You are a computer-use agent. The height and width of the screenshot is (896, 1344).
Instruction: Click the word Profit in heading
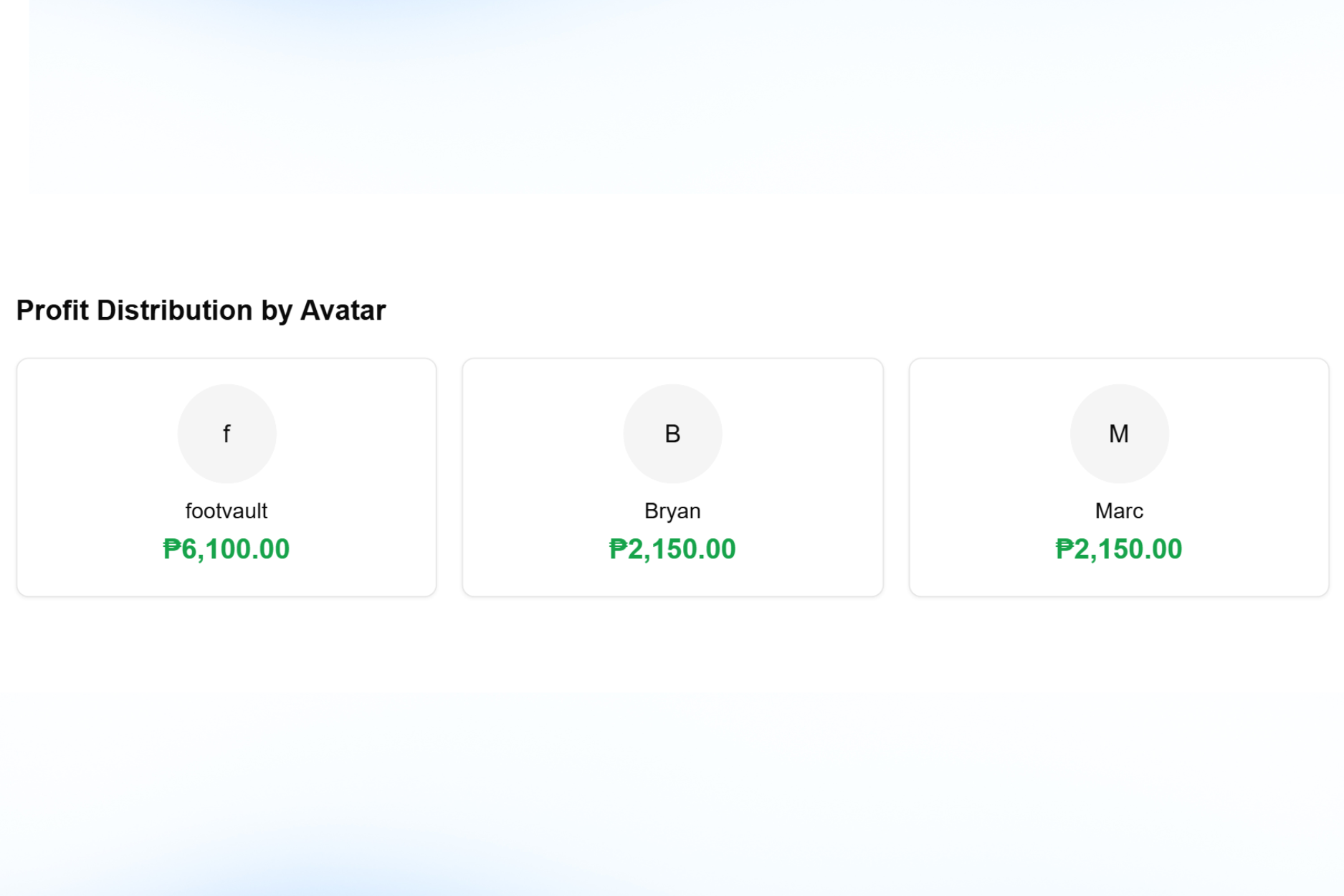point(52,310)
